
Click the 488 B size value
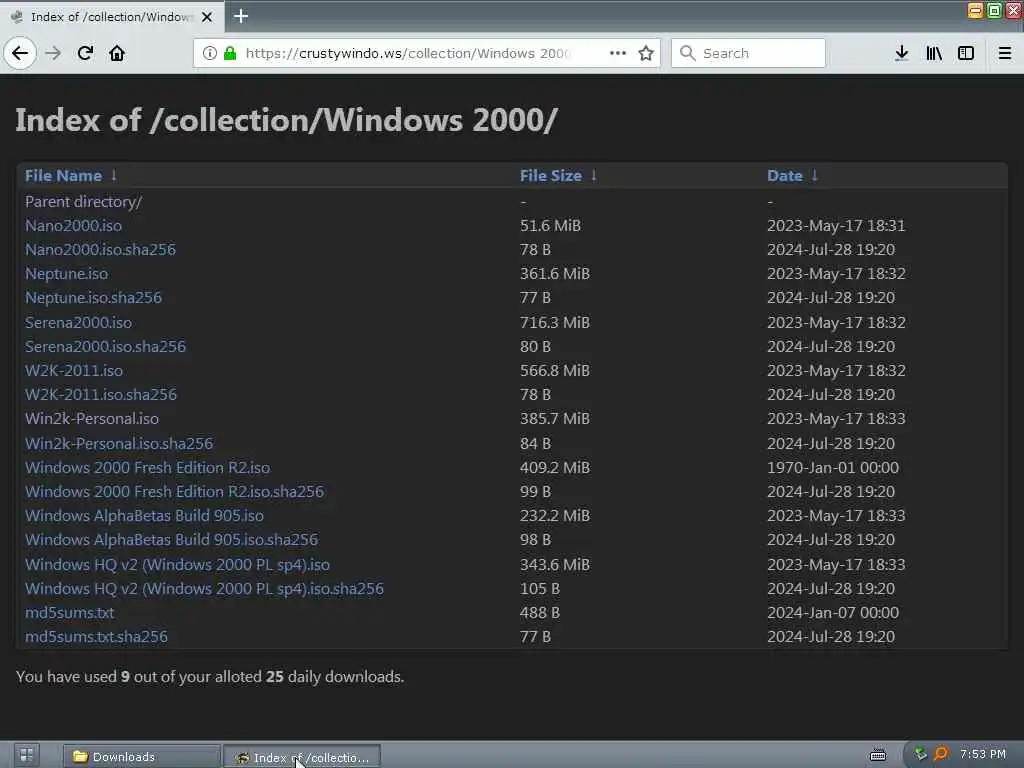539,613
